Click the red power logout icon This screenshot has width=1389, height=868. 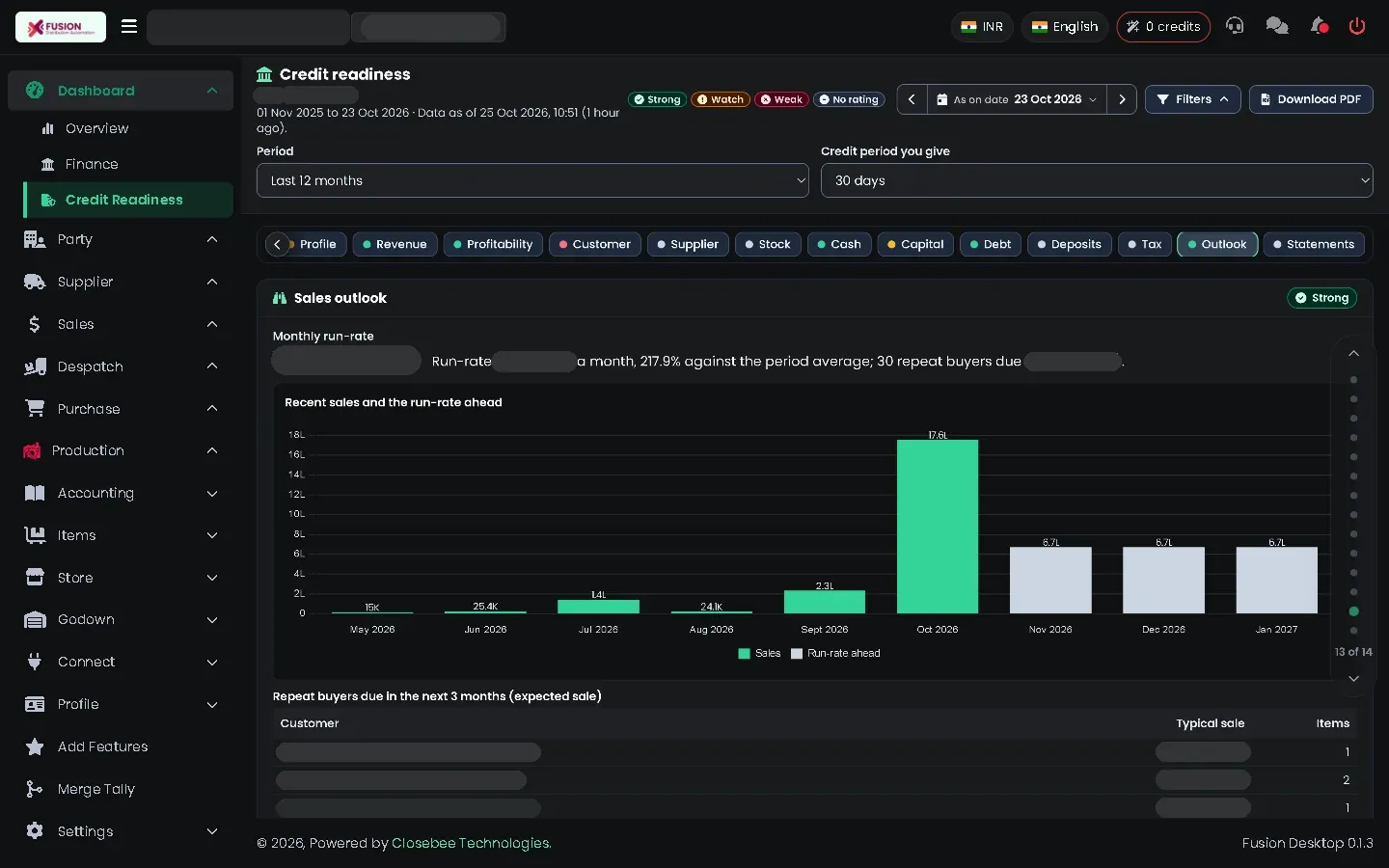coord(1357,26)
